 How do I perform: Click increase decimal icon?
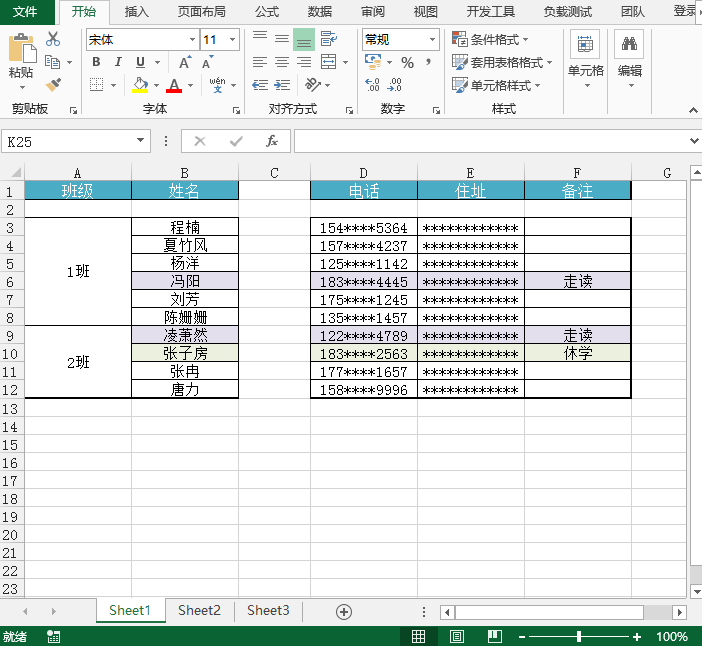(x=372, y=85)
